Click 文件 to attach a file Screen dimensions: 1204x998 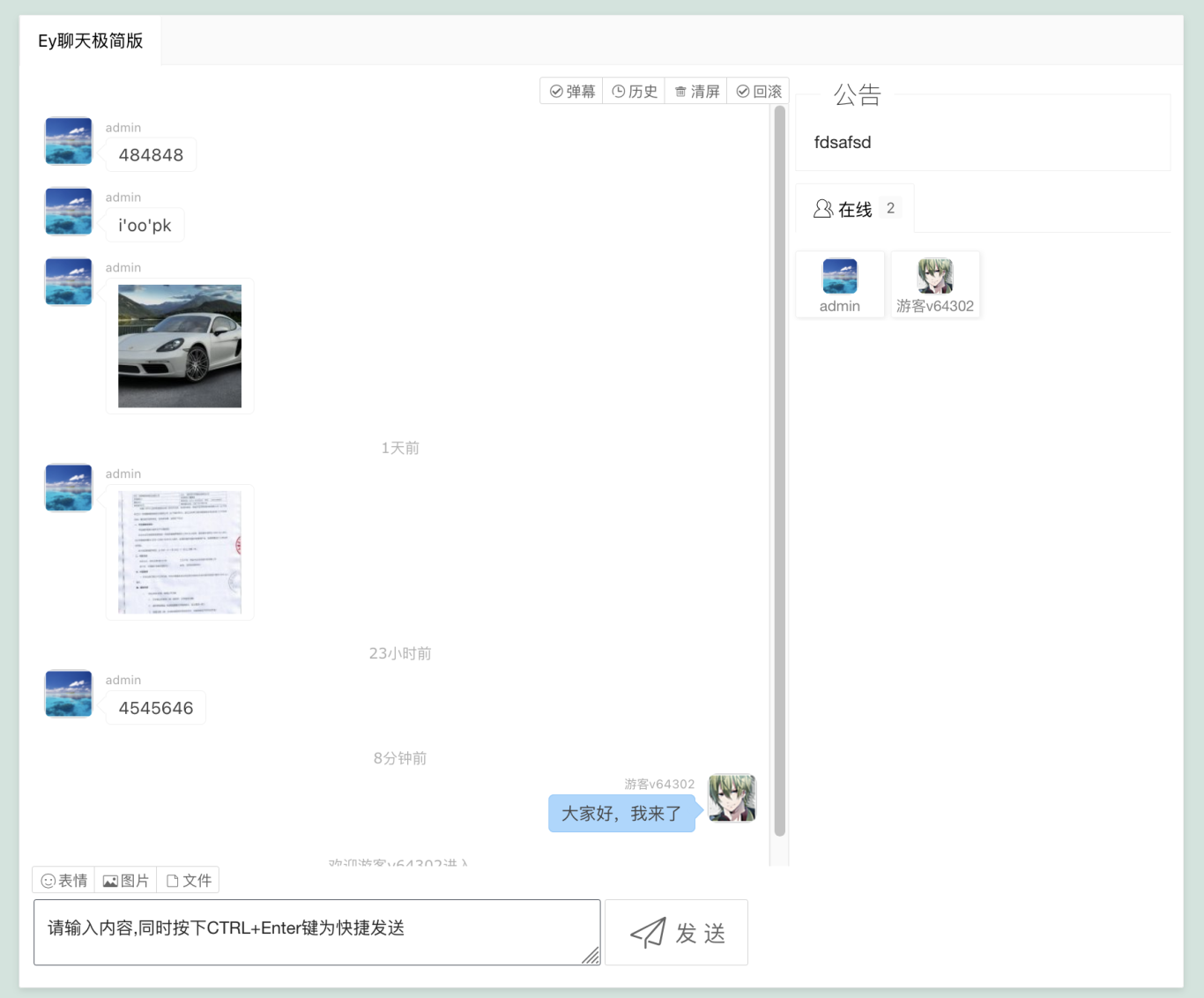[189, 881]
